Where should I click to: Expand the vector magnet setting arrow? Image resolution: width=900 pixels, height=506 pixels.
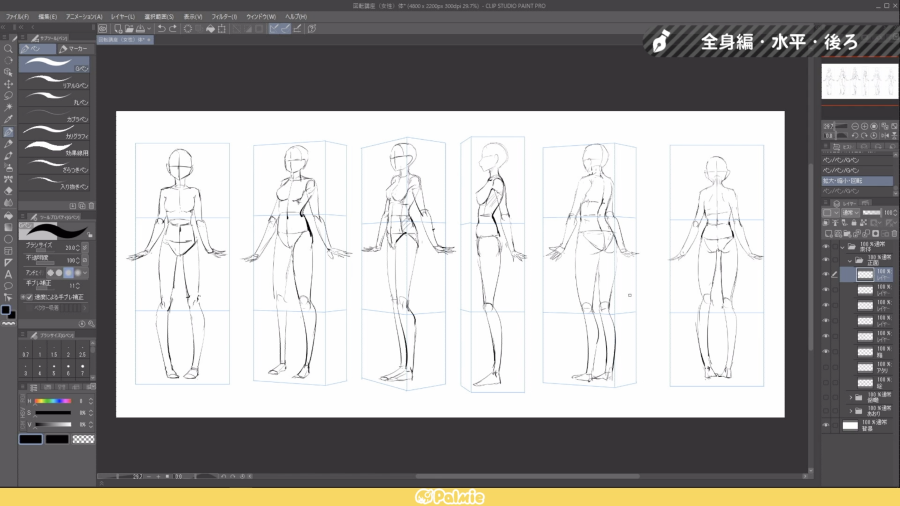pos(84,308)
